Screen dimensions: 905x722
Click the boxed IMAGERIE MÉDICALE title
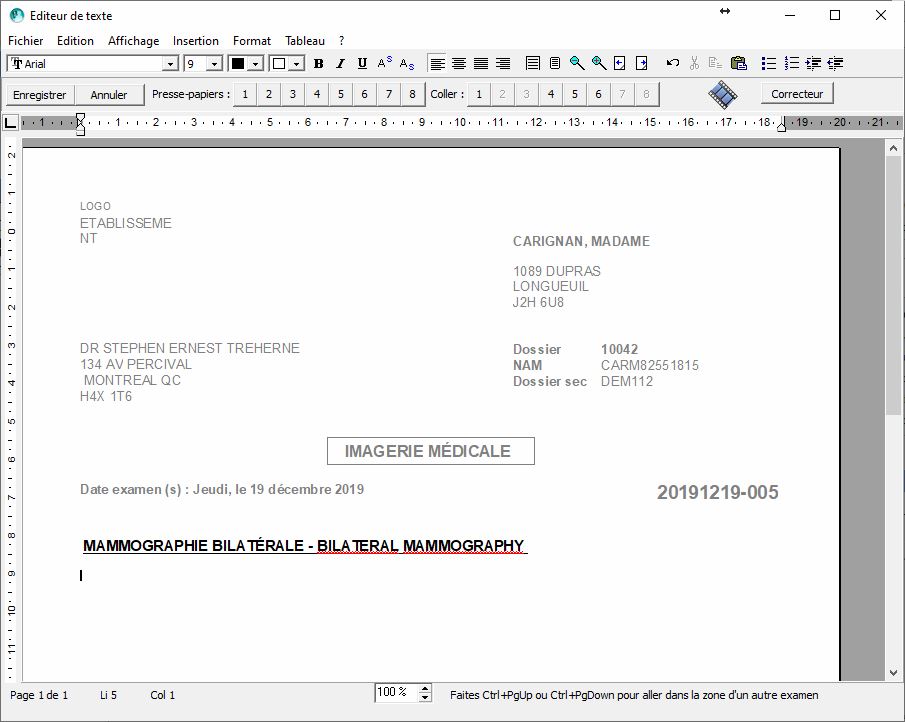(x=431, y=451)
